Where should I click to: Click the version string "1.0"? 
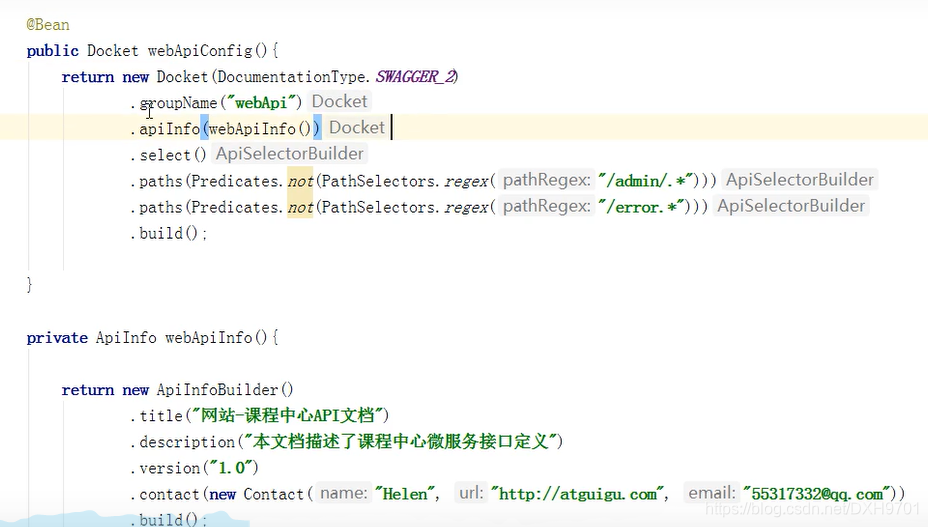(x=231, y=468)
